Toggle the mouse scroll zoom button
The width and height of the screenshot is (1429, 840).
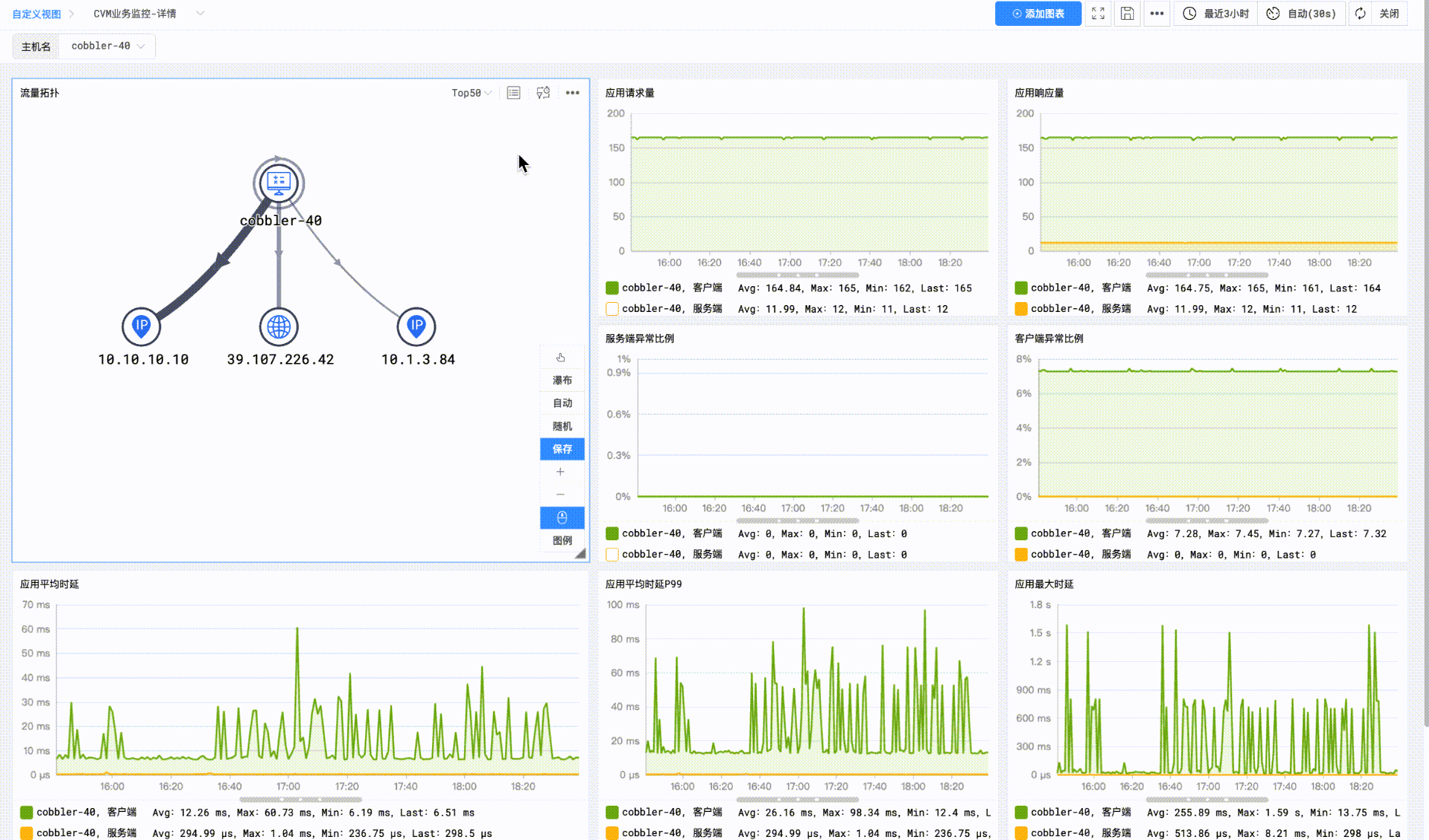(562, 518)
